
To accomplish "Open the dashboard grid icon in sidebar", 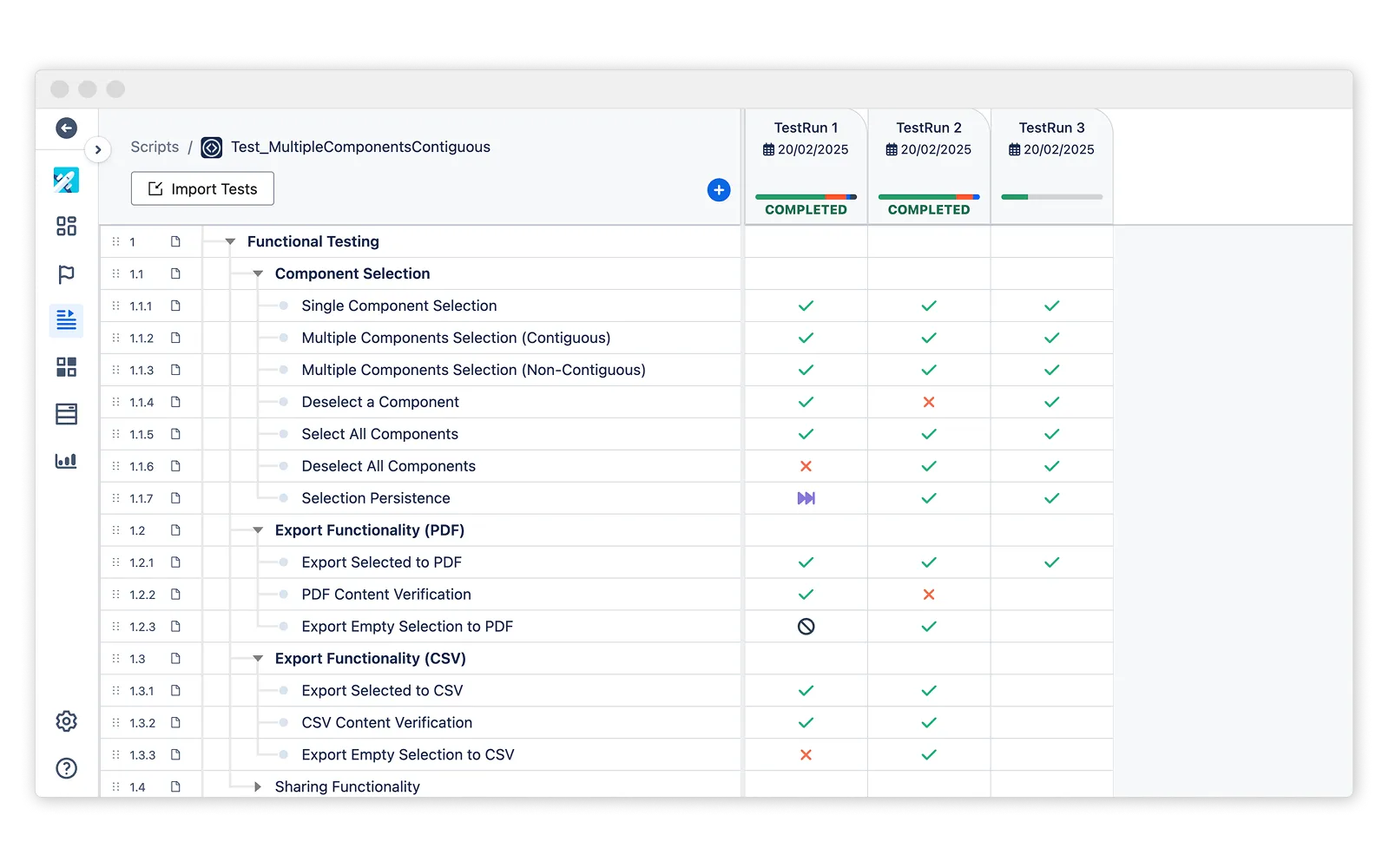I will tap(66, 227).
